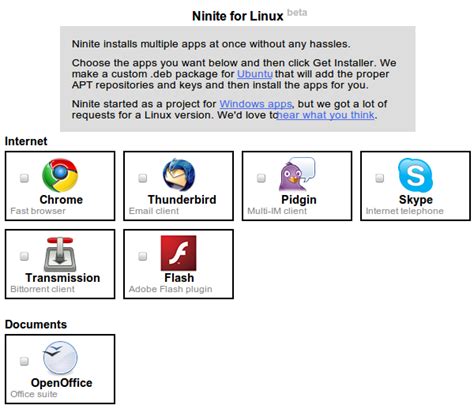Click the Documents section heading
This screenshot has width=474, height=409.
point(36,325)
